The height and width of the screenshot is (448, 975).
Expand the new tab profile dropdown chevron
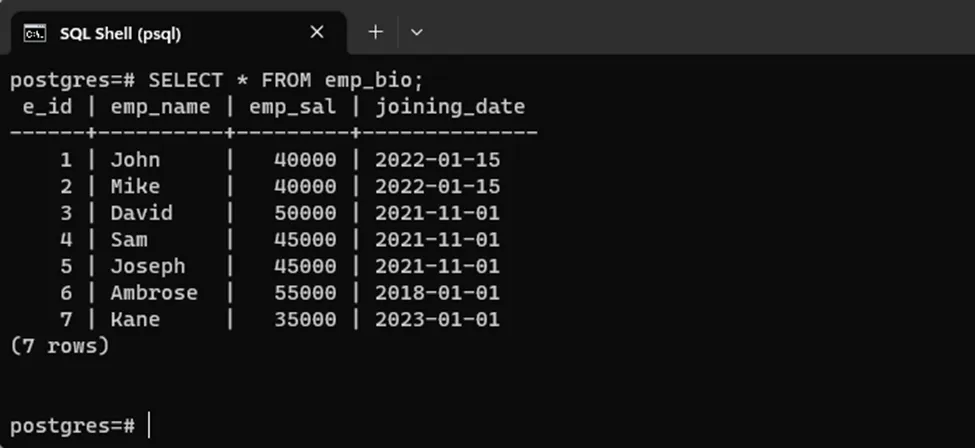417,32
